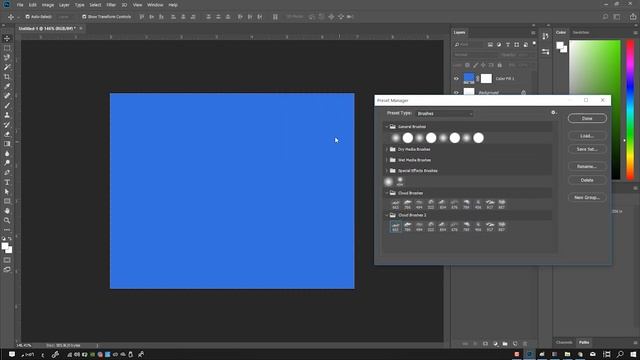
Task: Select the Rectangular Marquee tool
Action: tap(7, 48)
